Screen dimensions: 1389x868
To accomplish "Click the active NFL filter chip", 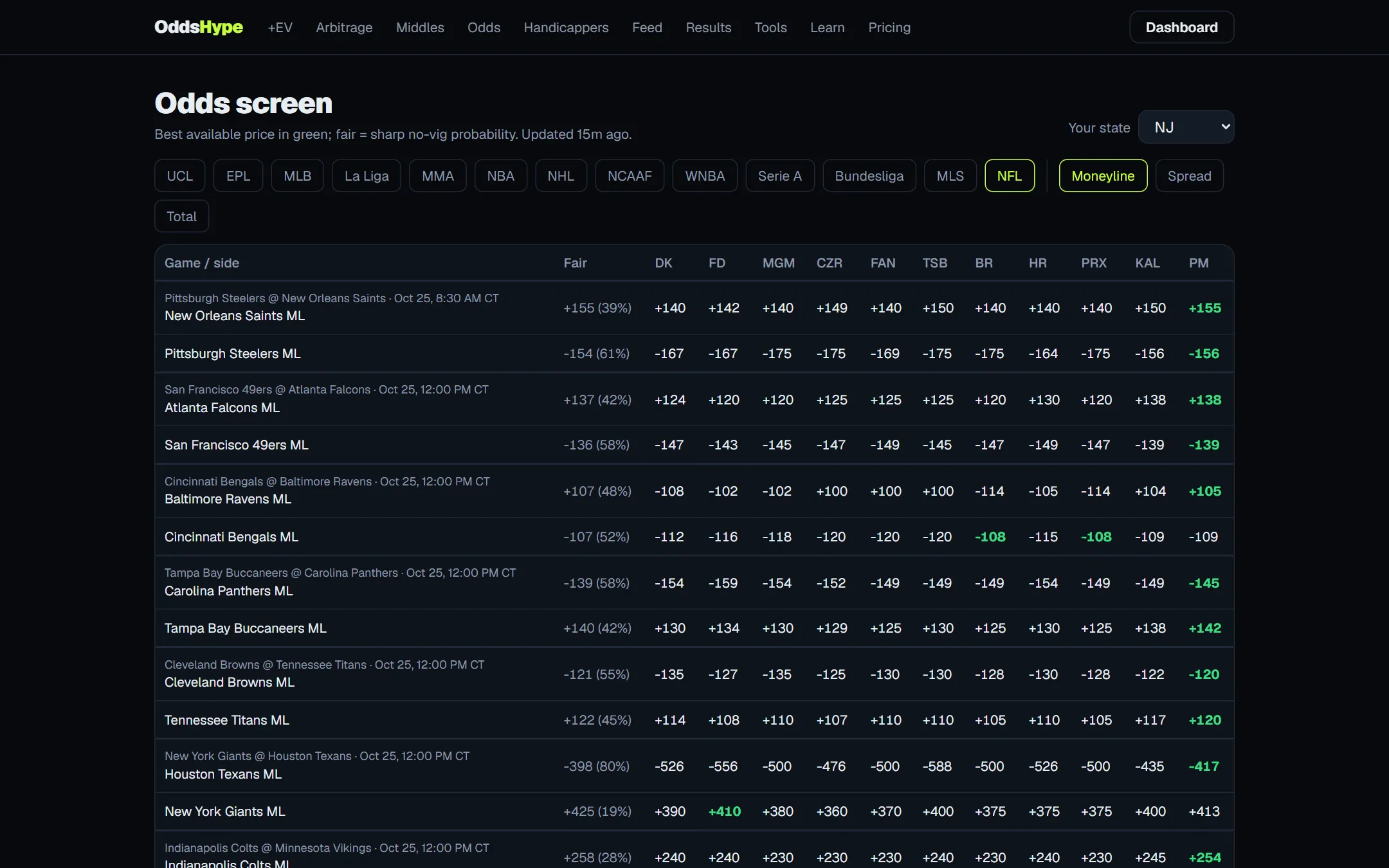I will tap(1010, 176).
